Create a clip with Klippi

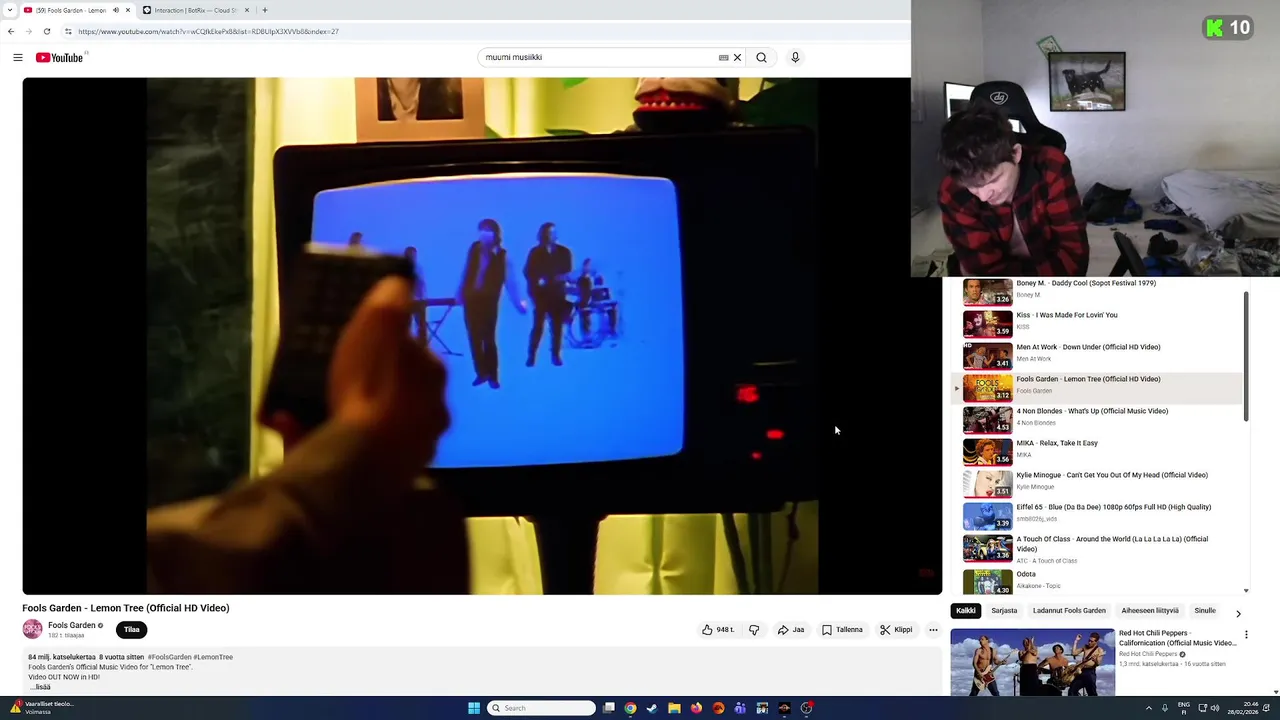coord(896,629)
